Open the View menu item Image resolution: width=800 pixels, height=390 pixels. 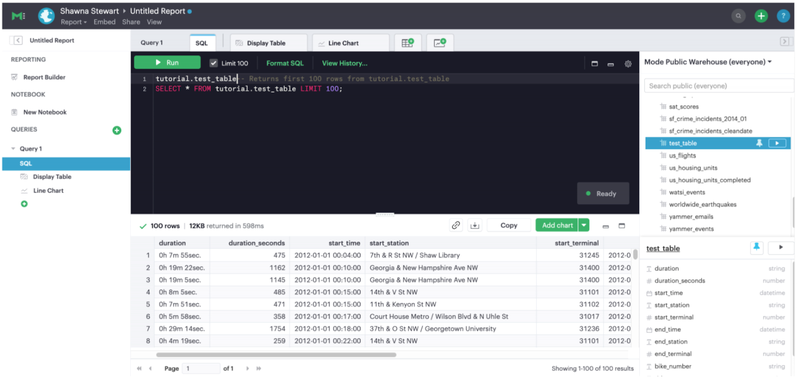(x=154, y=22)
